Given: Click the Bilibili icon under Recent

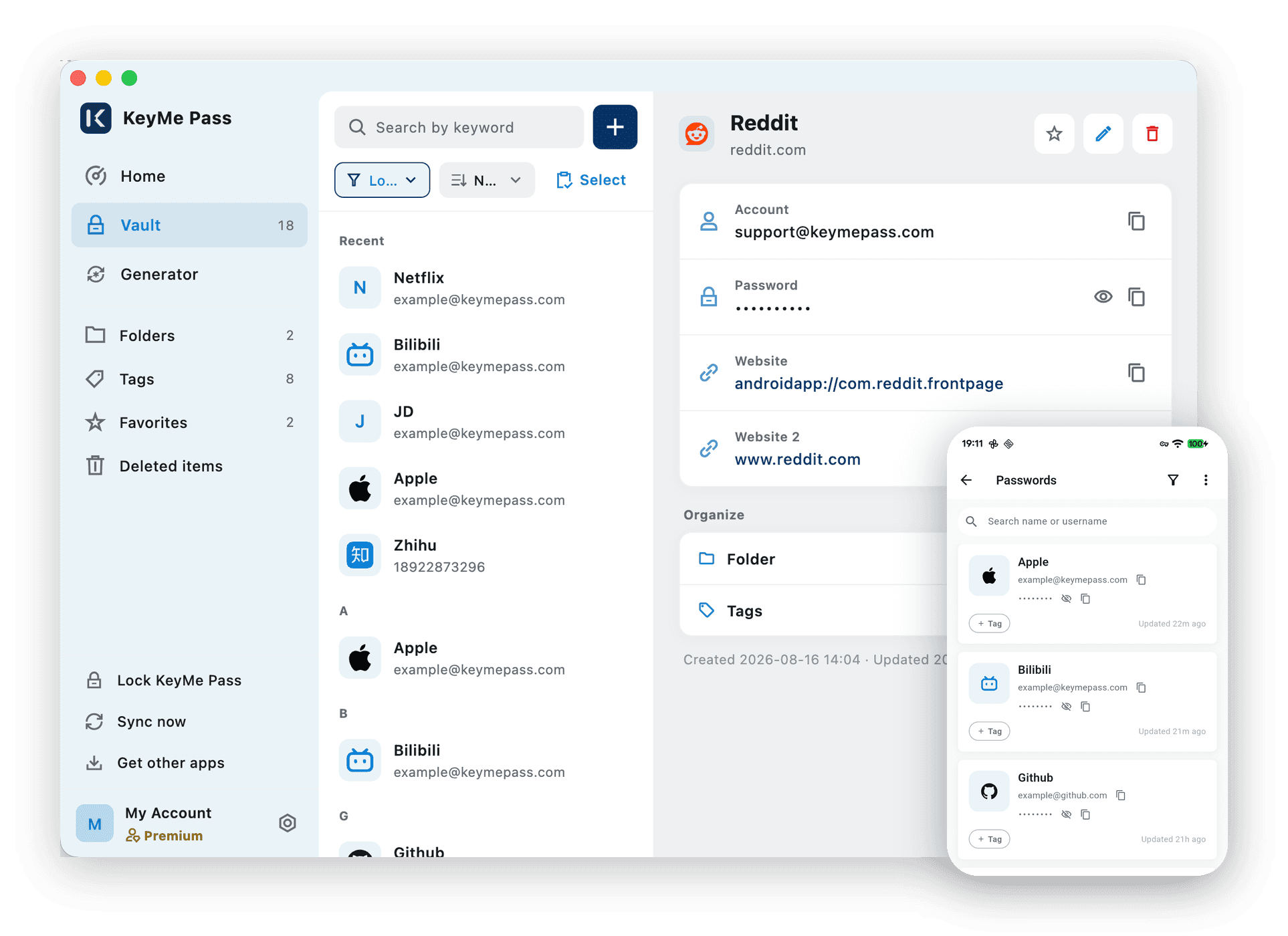Looking at the screenshot, I should point(360,354).
